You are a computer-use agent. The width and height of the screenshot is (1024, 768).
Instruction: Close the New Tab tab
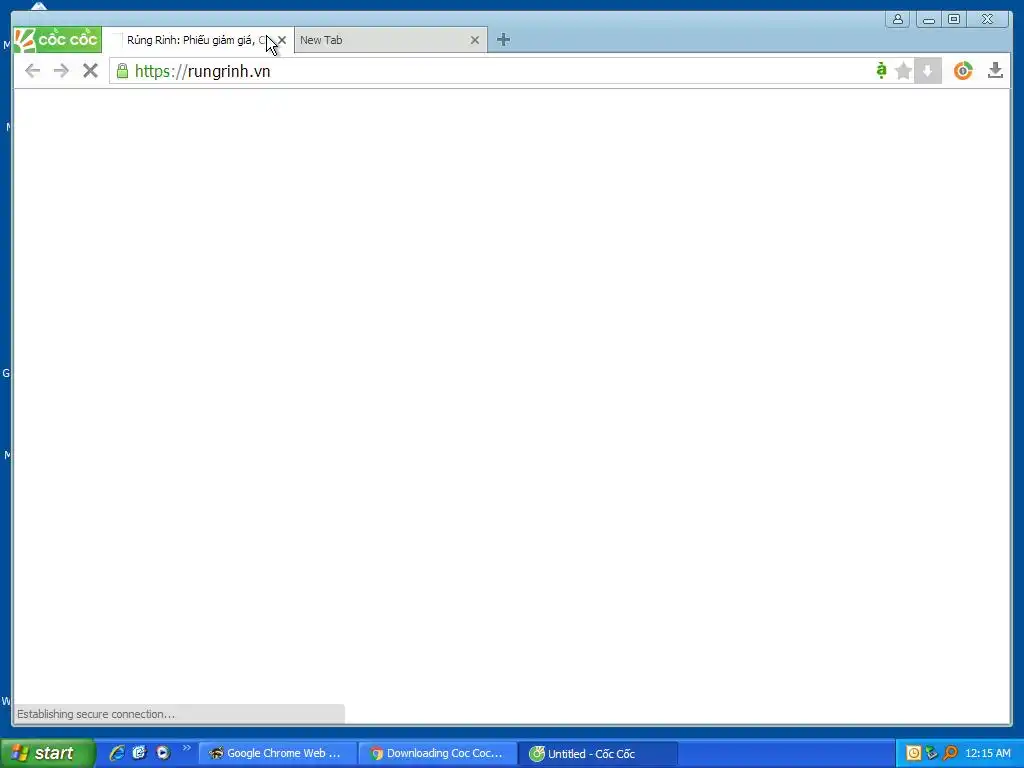[475, 40]
